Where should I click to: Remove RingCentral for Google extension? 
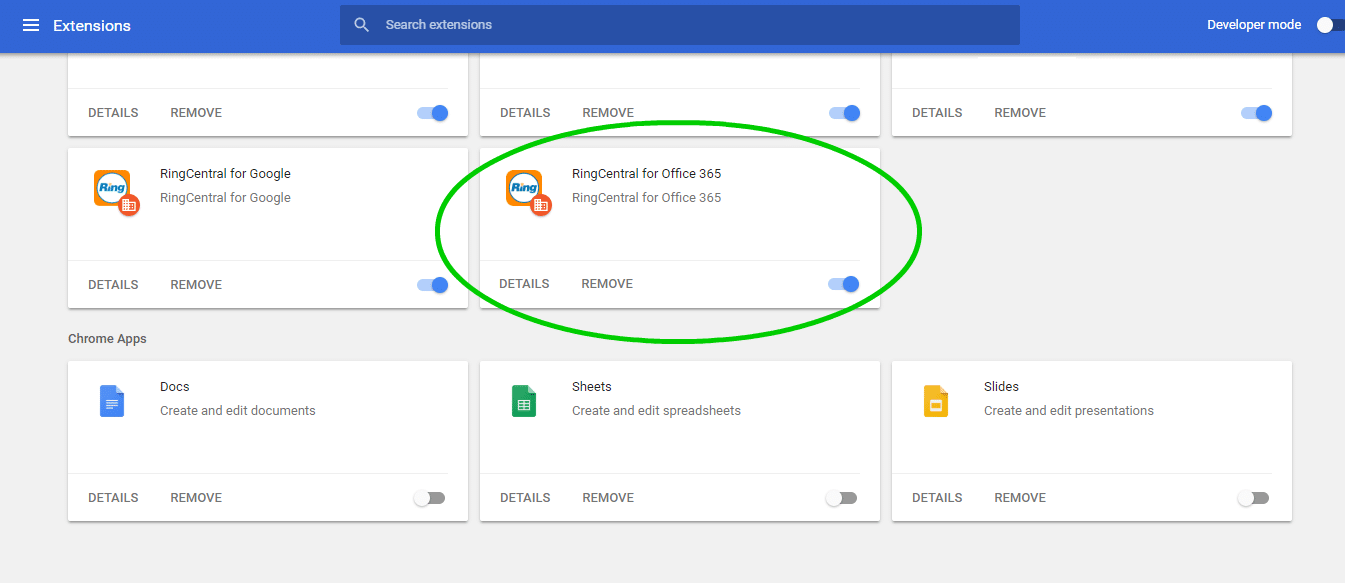tap(196, 285)
